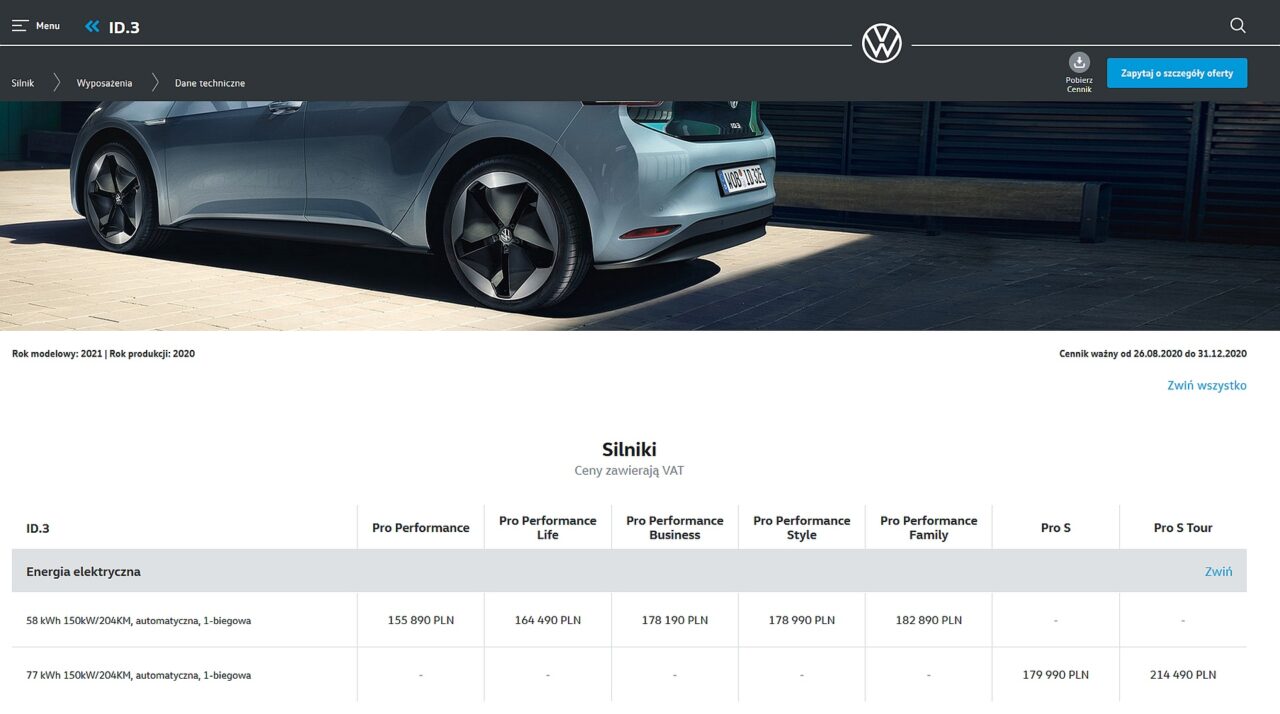Click the ID.3 table header cell

(x=184, y=528)
